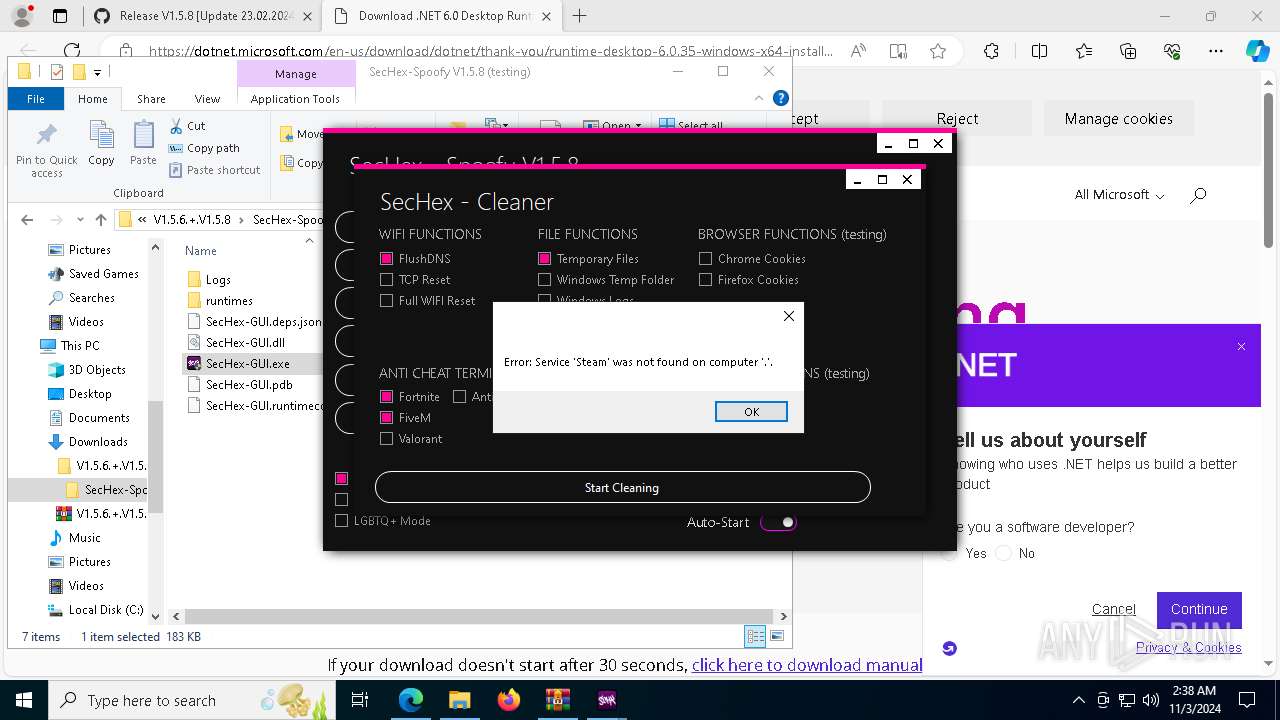1280x720 pixels.
Task: Open the View ribbon tab
Action: click(x=207, y=99)
